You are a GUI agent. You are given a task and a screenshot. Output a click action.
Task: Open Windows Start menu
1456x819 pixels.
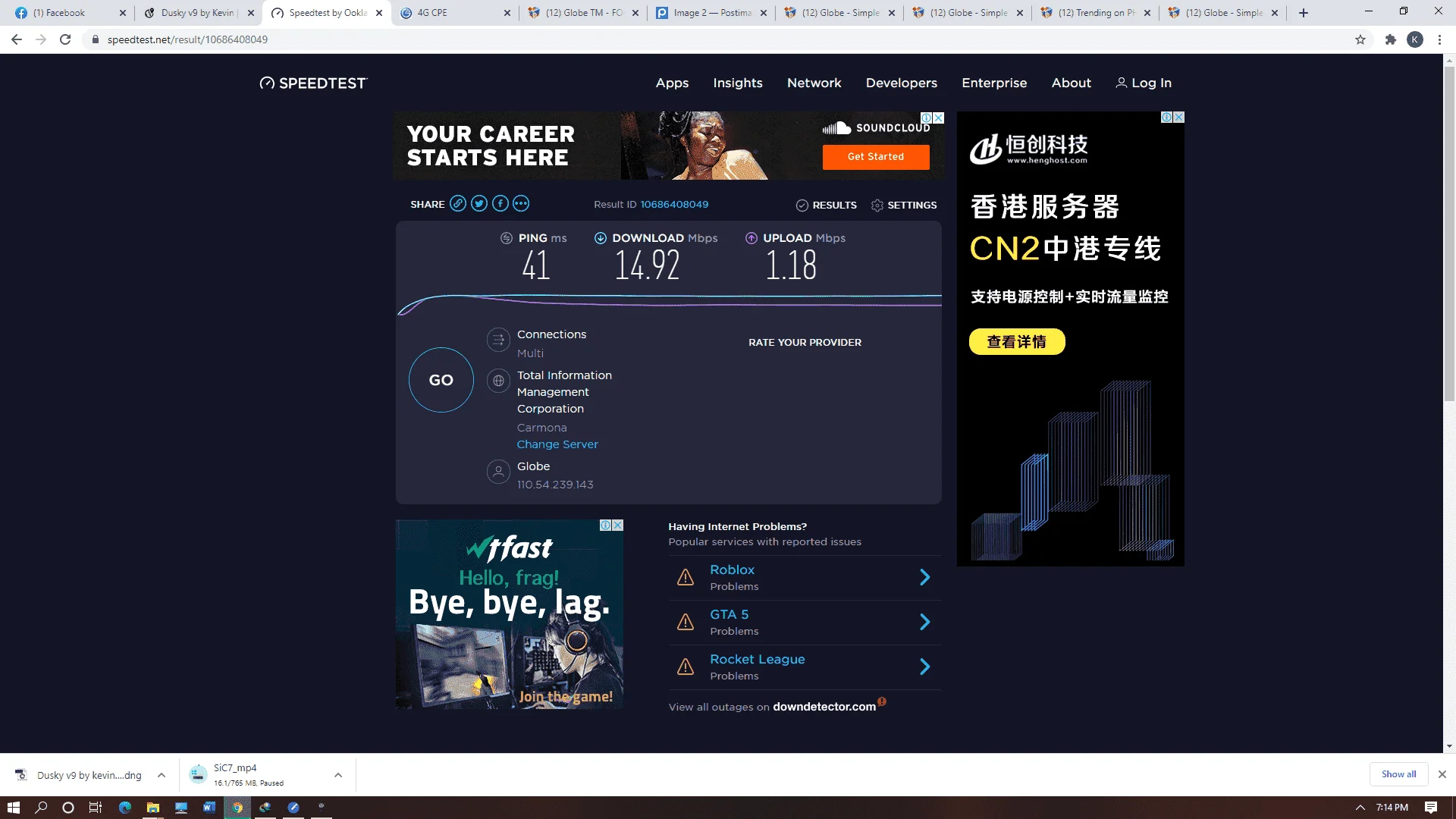[13, 808]
